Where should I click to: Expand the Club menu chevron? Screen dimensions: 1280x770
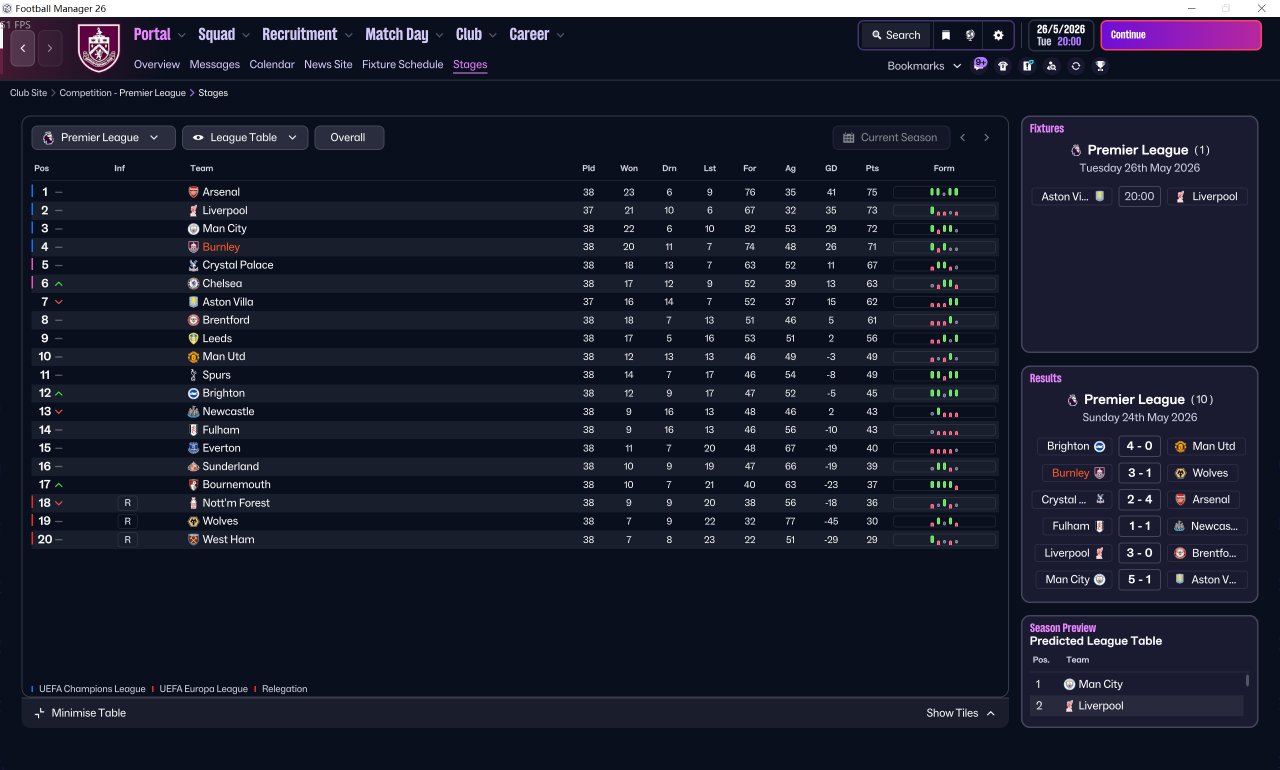point(493,35)
